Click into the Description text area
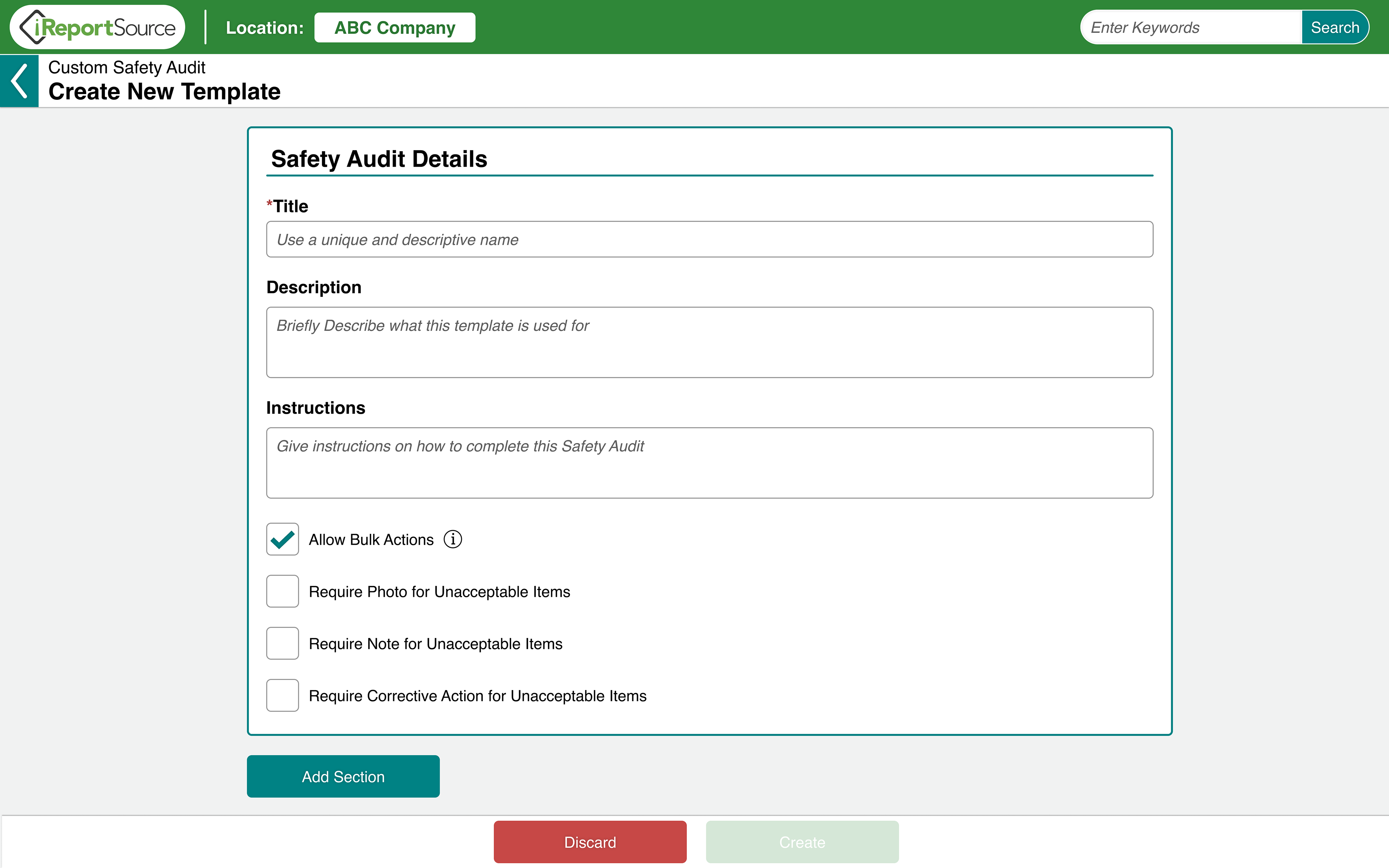Viewport: 1389px width, 868px height. point(709,342)
